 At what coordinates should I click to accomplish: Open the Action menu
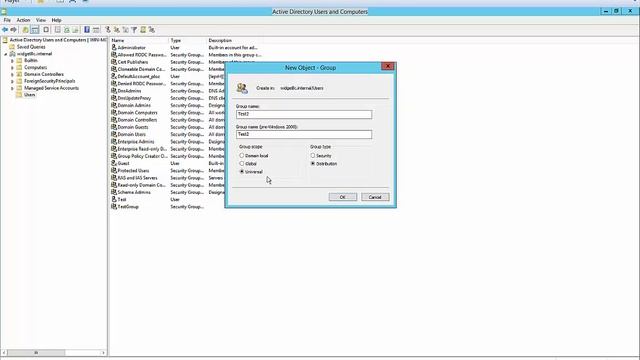[23, 20]
